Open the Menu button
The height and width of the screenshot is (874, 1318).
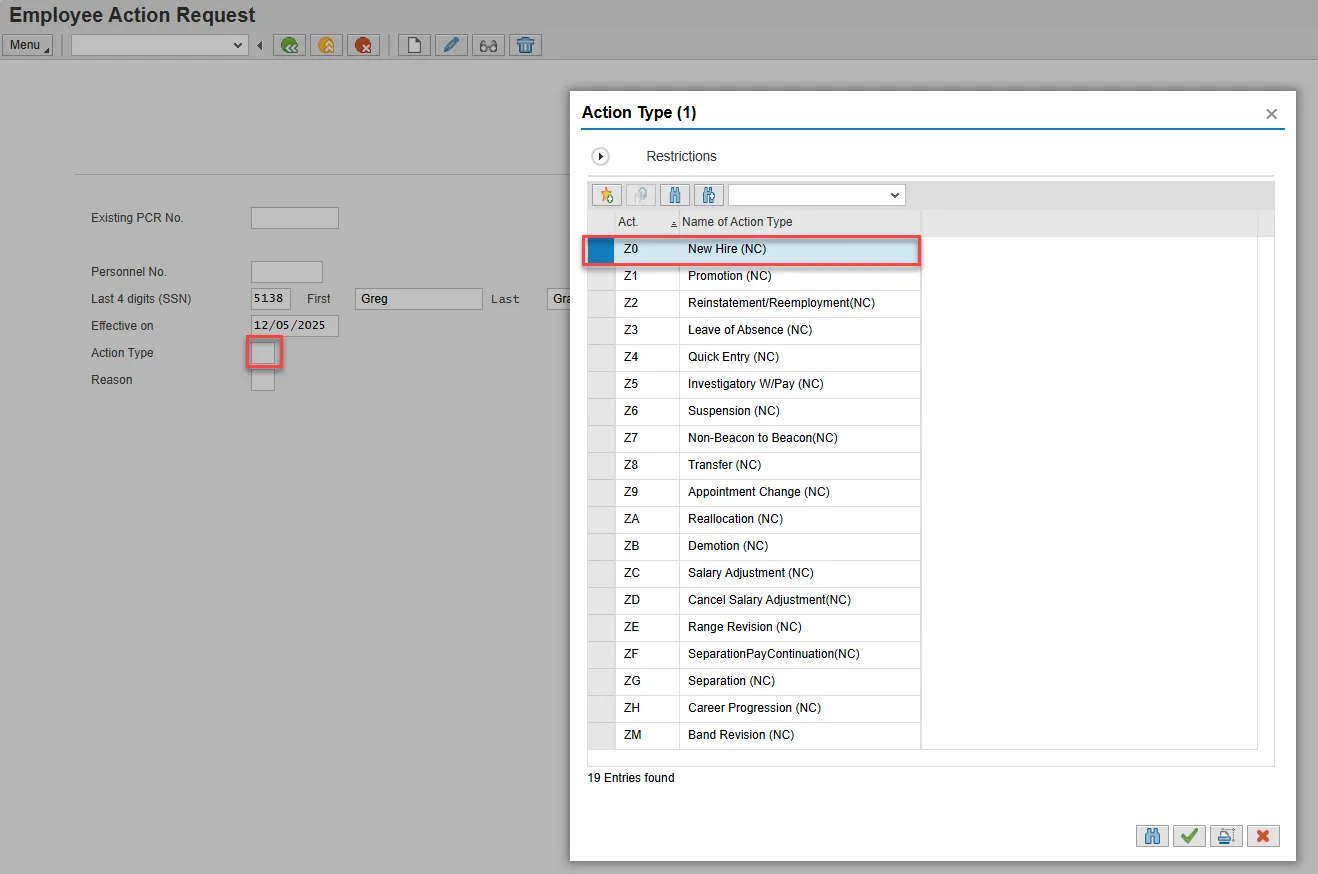click(27, 45)
